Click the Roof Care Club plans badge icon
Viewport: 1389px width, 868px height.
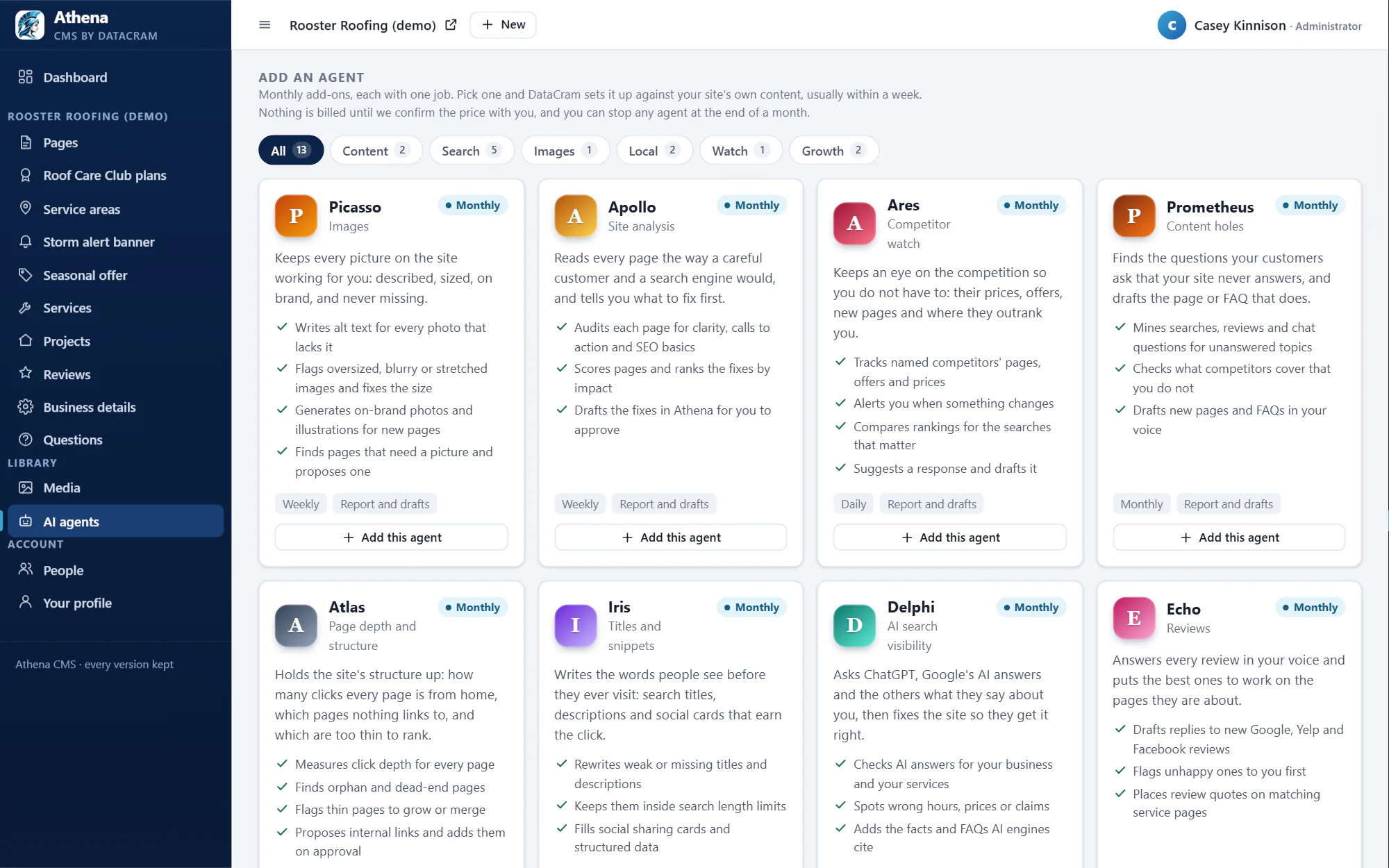(x=26, y=175)
